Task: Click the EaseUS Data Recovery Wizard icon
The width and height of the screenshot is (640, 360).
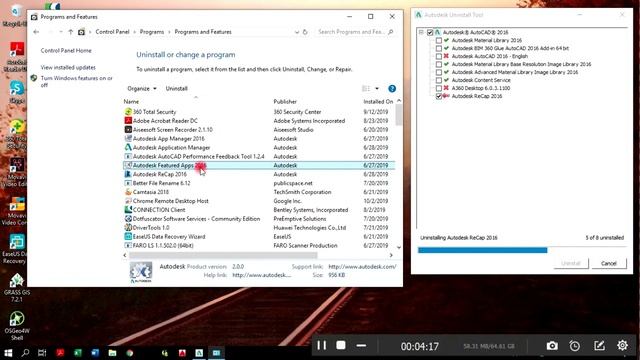Action: point(128,236)
